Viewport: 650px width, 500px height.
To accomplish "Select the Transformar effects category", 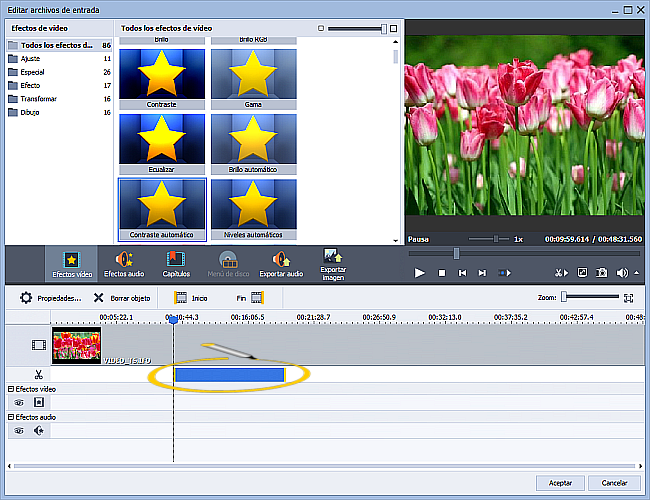I will tap(37, 99).
